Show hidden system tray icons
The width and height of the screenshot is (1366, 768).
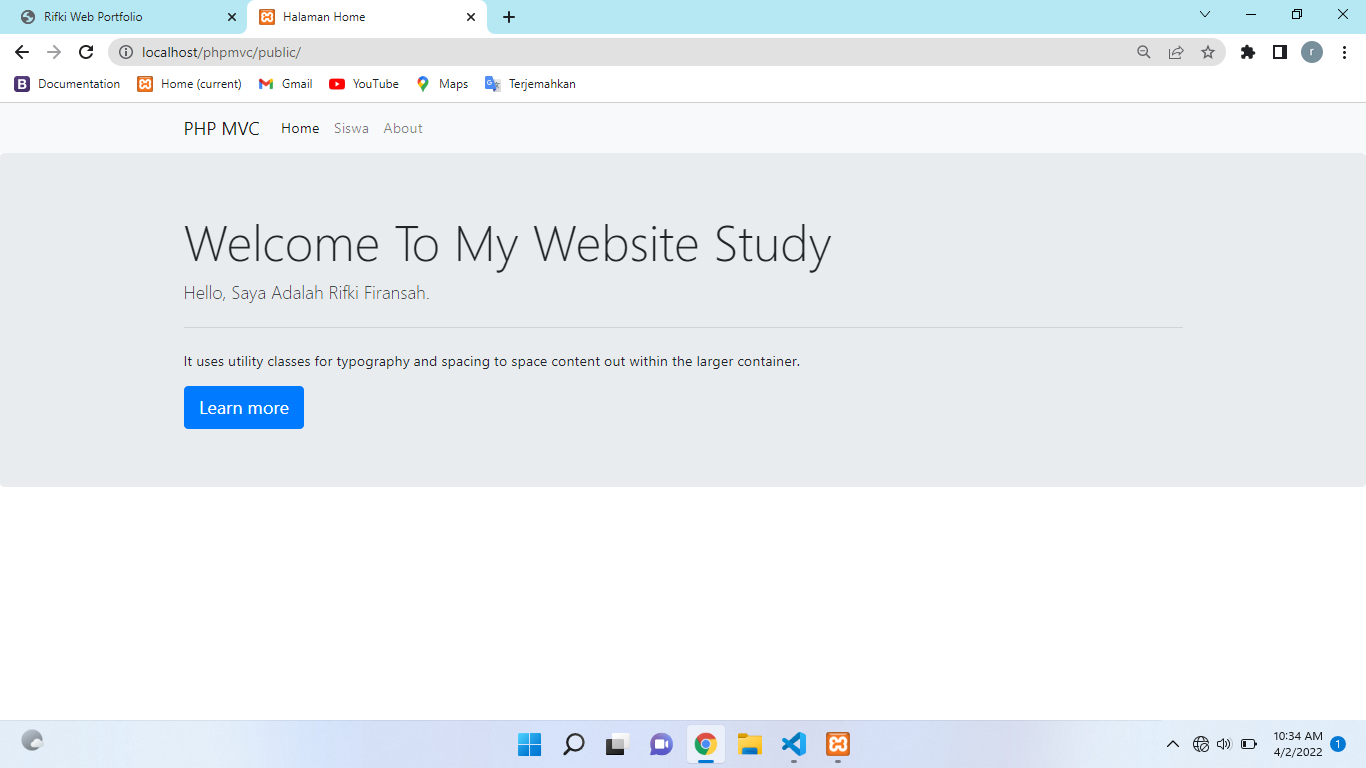tap(1173, 744)
